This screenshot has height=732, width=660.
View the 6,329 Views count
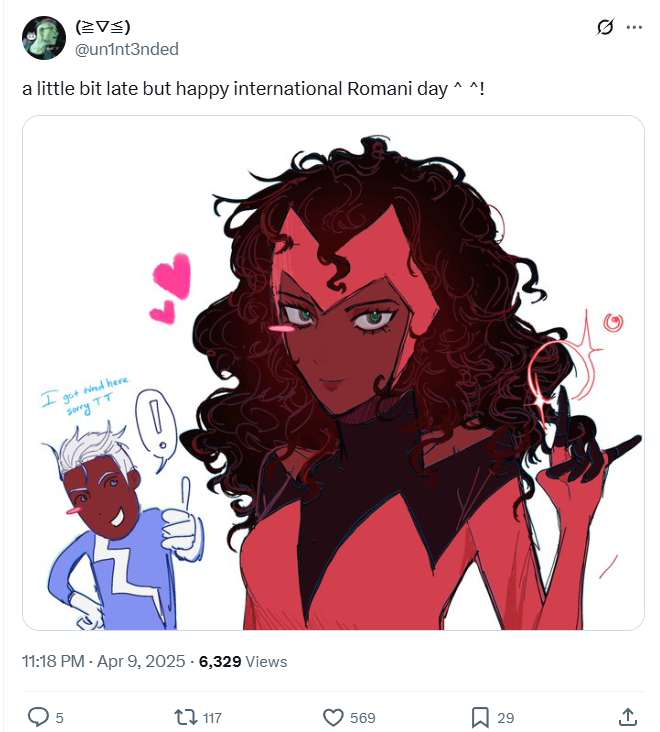243,662
